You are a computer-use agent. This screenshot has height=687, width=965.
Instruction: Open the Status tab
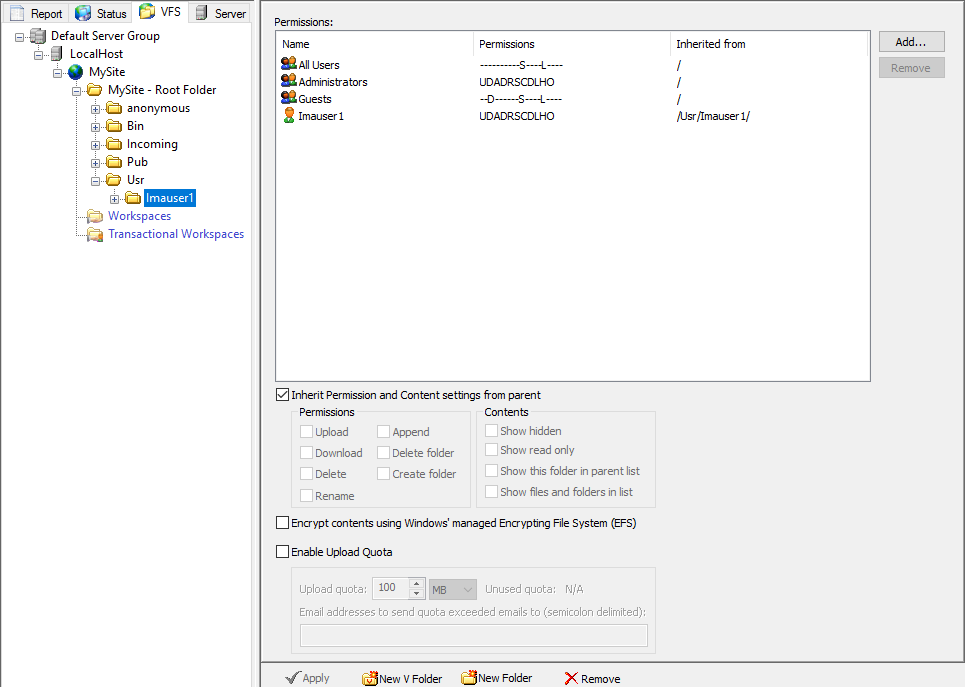pos(102,13)
